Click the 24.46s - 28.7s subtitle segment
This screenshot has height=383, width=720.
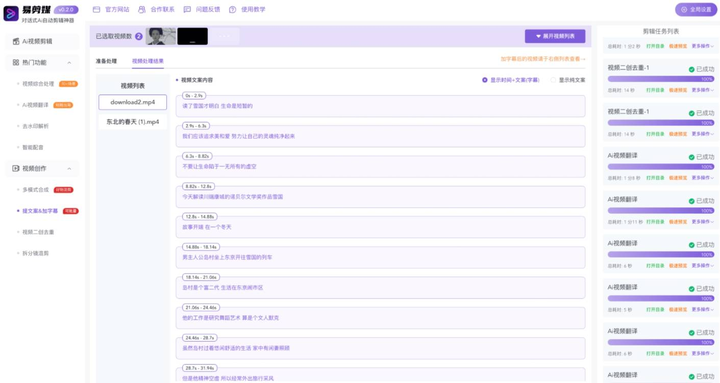381,348
